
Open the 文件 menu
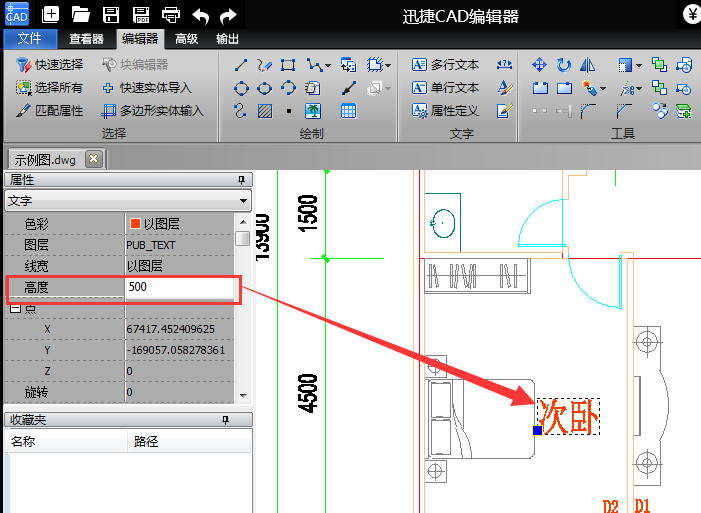coord(30,39)
